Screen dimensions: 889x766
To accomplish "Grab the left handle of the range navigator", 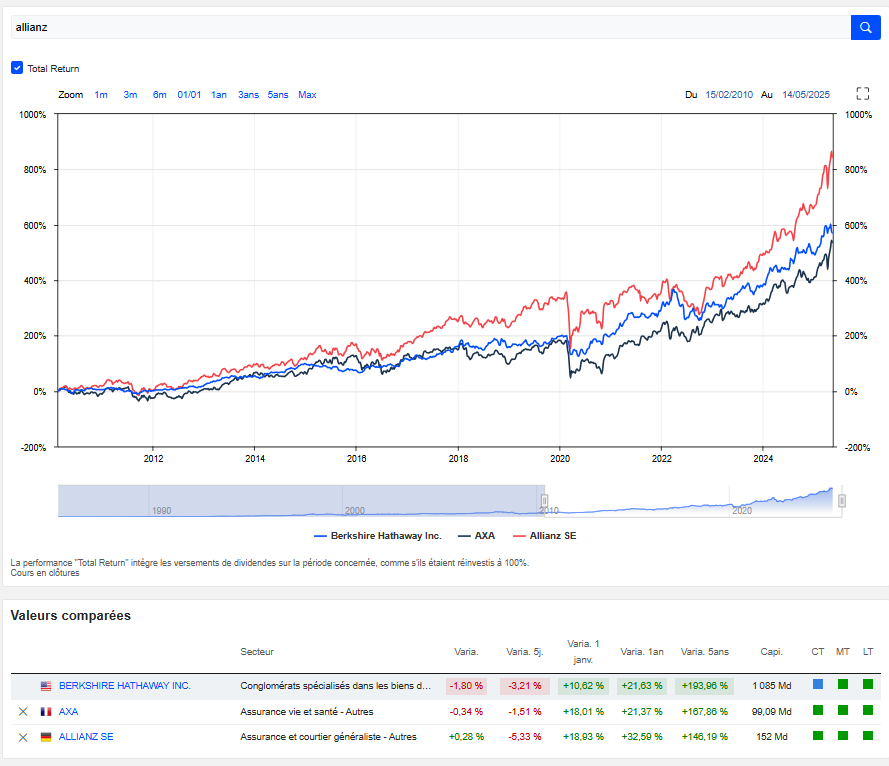I will pos(544,501).
